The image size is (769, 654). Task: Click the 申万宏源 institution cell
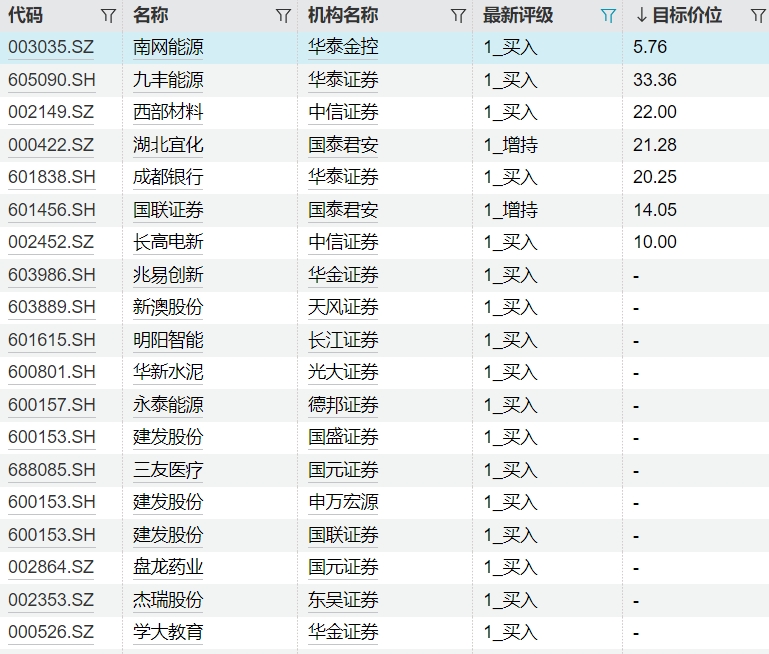pyautogui.click(x=343, y=502)
